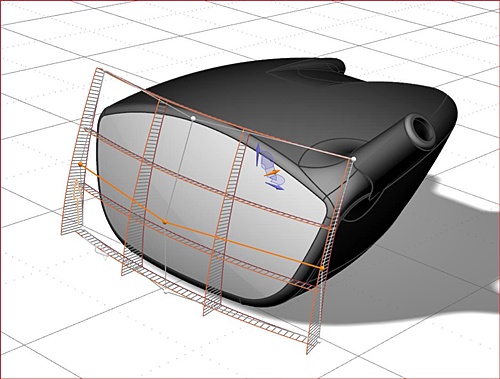The width and height of the screenshot is (500, 379).
Task: Select the gray front lens surface
Action: pos(213,207)
